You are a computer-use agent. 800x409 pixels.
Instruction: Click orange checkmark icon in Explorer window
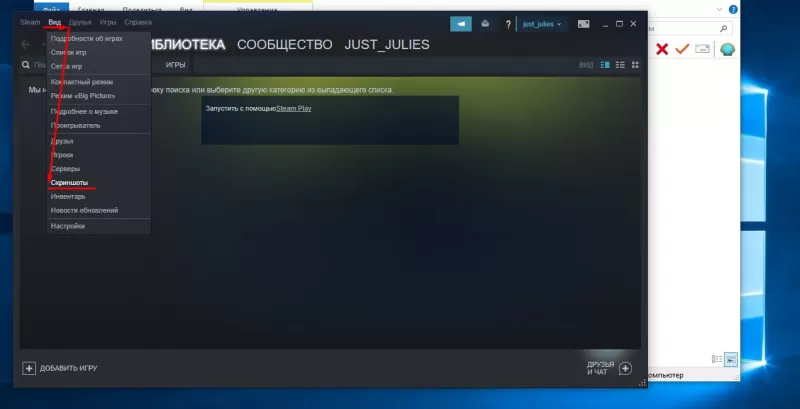pos(682,49)
